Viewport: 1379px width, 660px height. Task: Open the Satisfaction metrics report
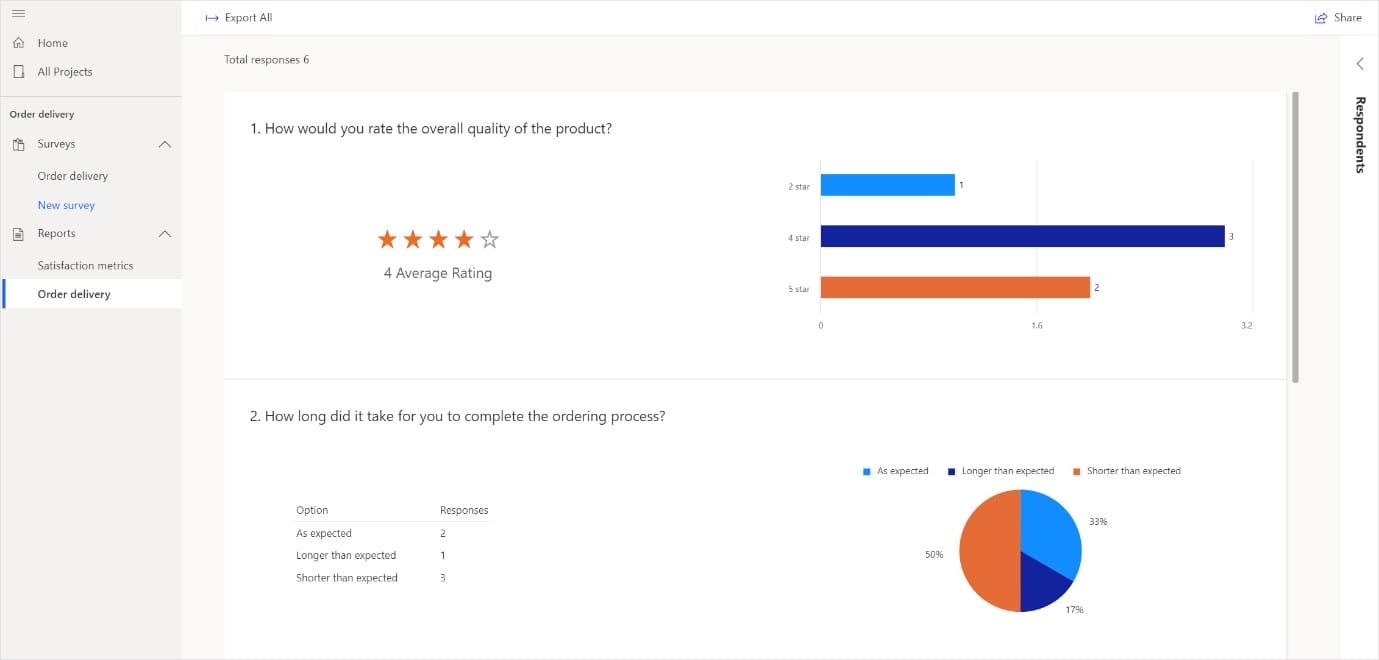85,266
